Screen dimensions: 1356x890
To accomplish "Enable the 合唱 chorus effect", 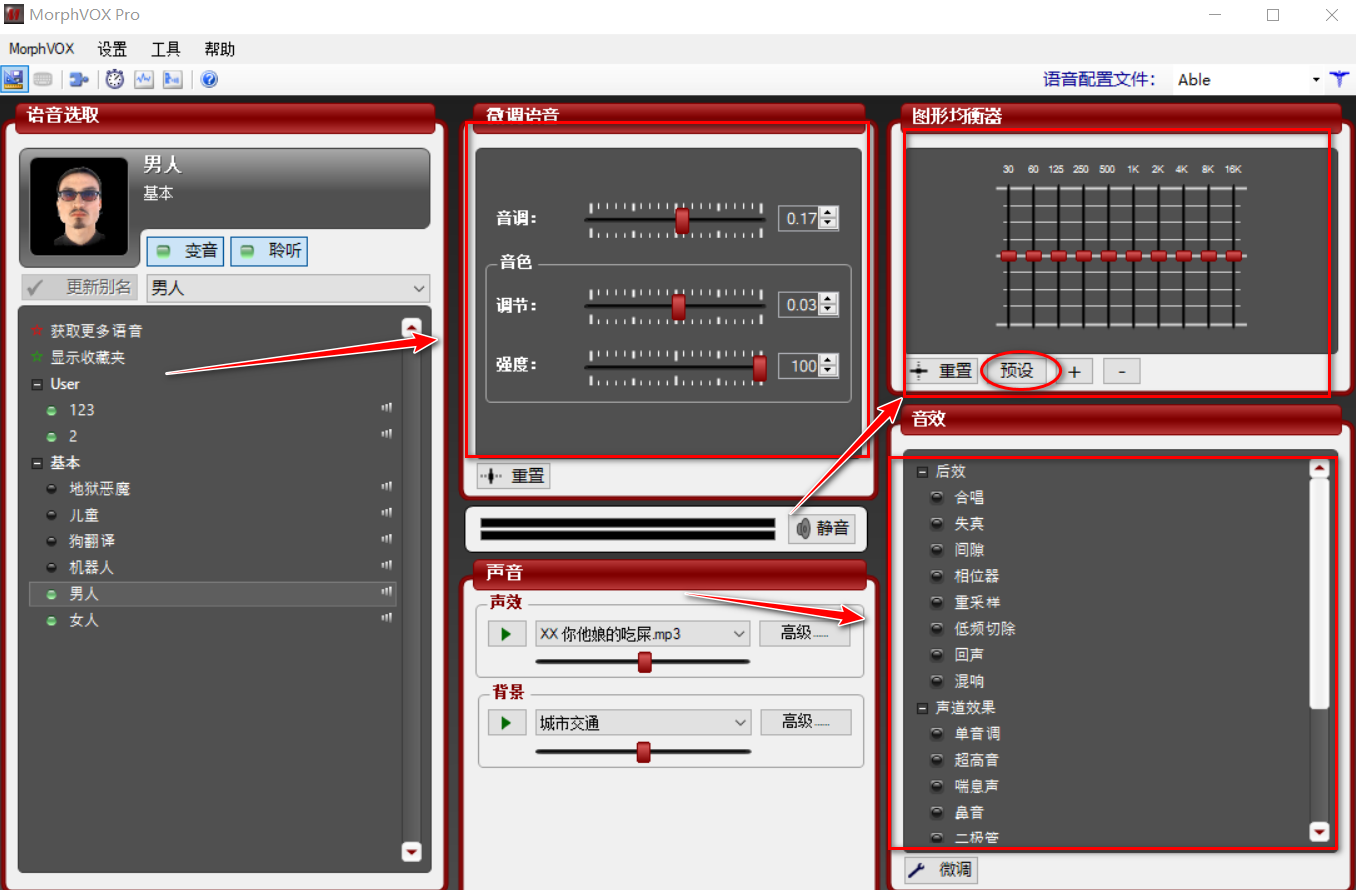I will click(x=969, y=497).
